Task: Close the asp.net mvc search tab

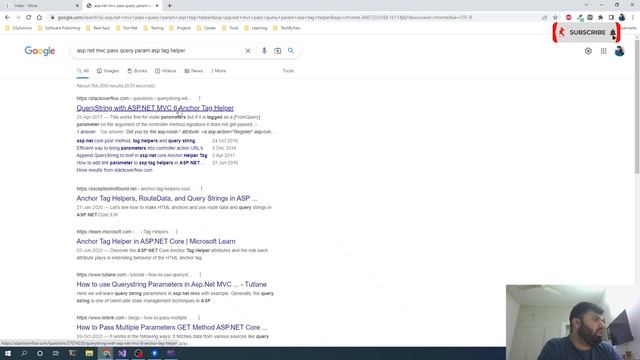Action: click(157, 6)
